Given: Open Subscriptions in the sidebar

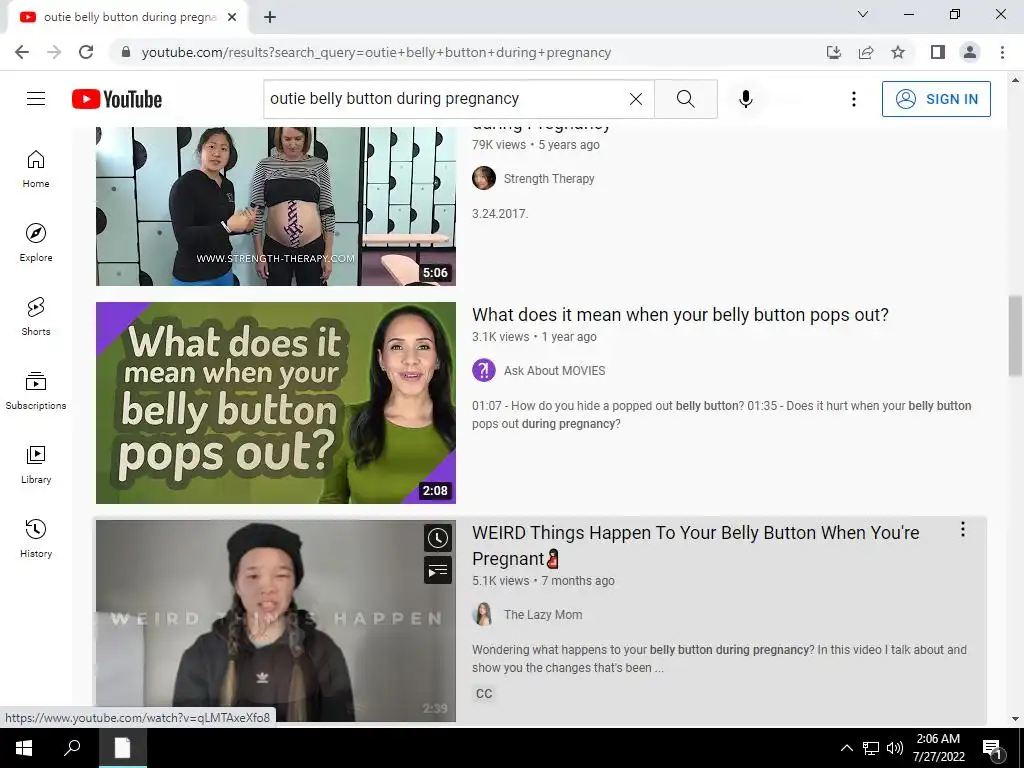Looking at the screenshot, I should click(x=36, y=391).
